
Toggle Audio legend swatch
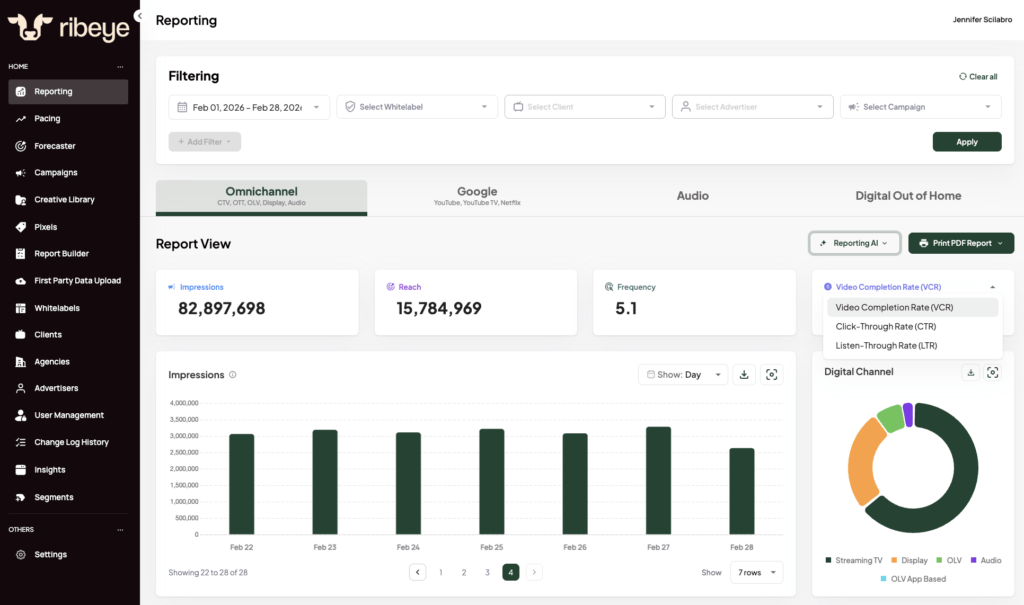973,560
